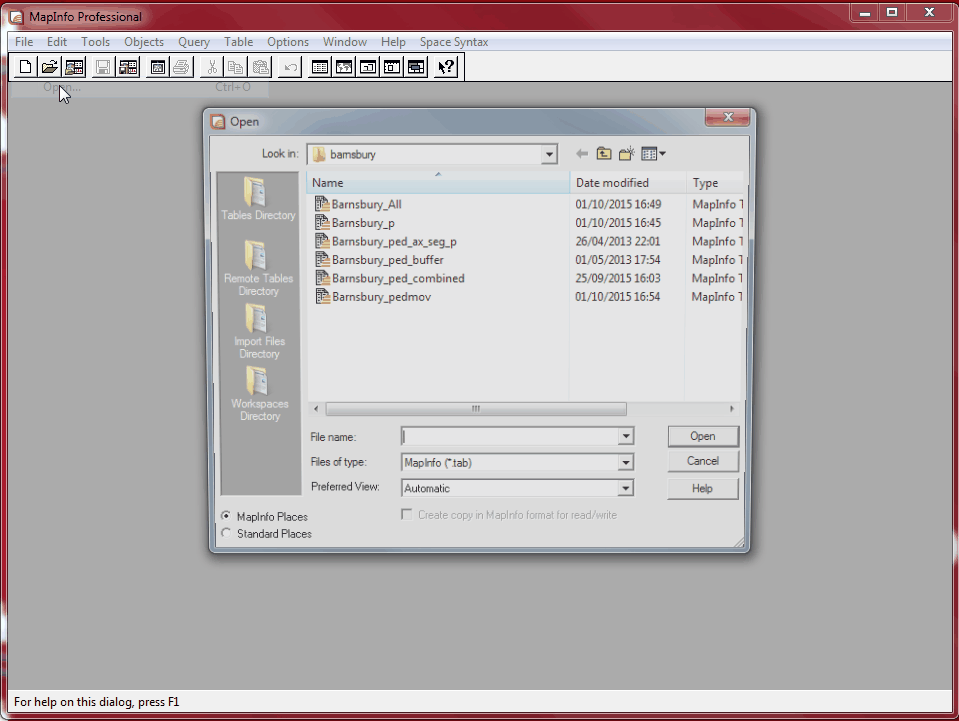Jump to the Workspaces Directory place

(x=258, y=394)
